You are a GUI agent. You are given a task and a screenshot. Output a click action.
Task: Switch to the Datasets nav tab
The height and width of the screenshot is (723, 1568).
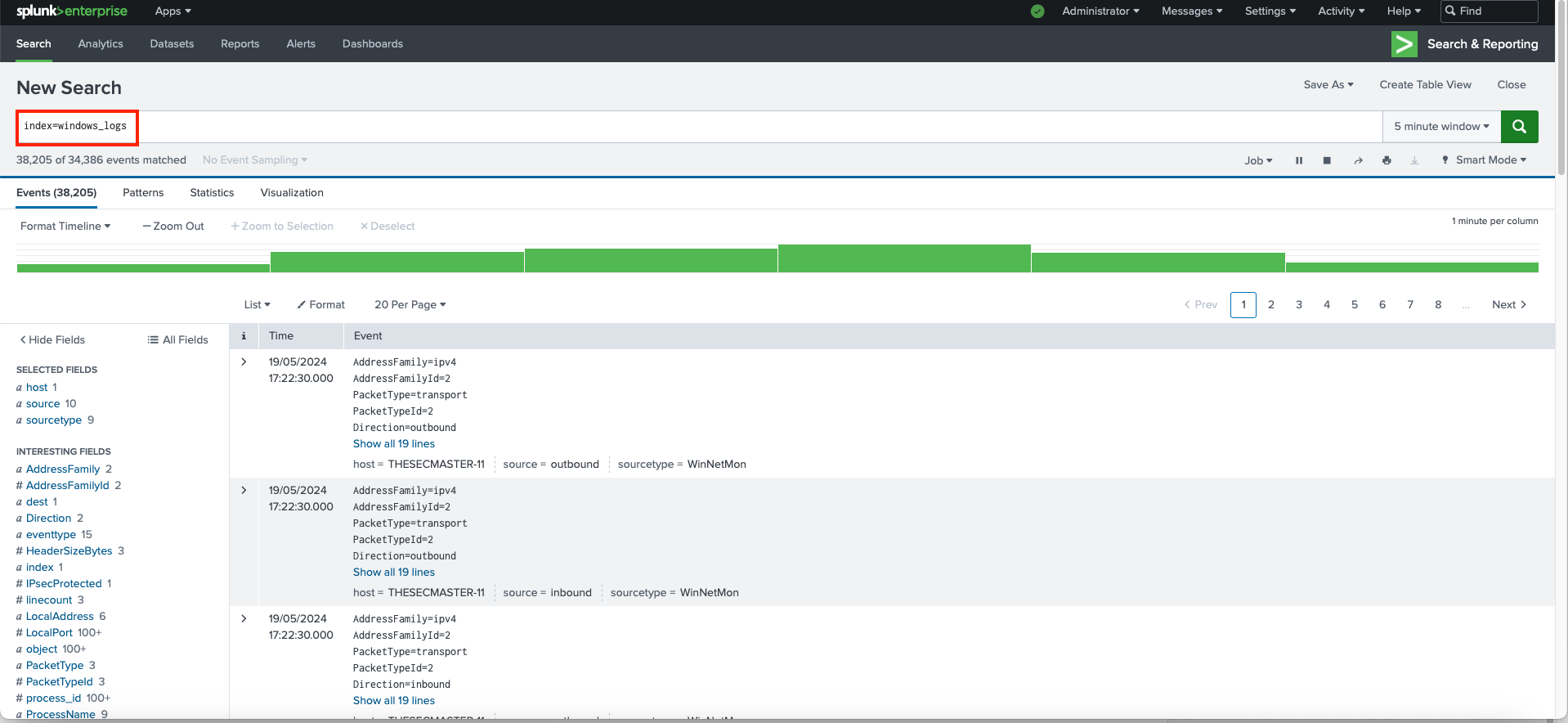click(172, 44)
